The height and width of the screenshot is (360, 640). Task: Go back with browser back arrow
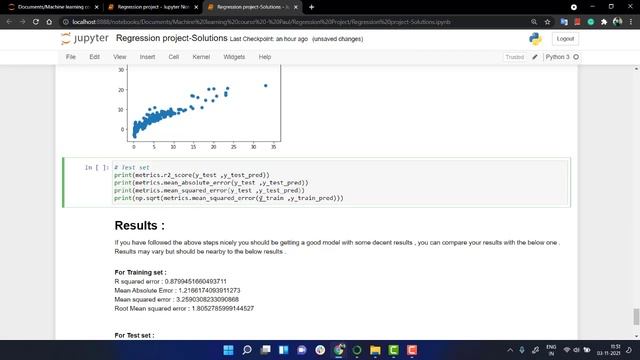pos(9,22)
